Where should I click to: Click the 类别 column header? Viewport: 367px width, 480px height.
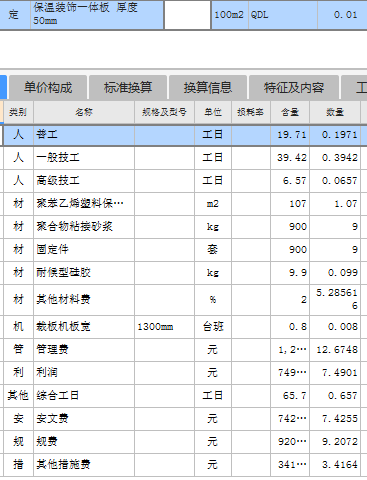[x=18, y=112]
